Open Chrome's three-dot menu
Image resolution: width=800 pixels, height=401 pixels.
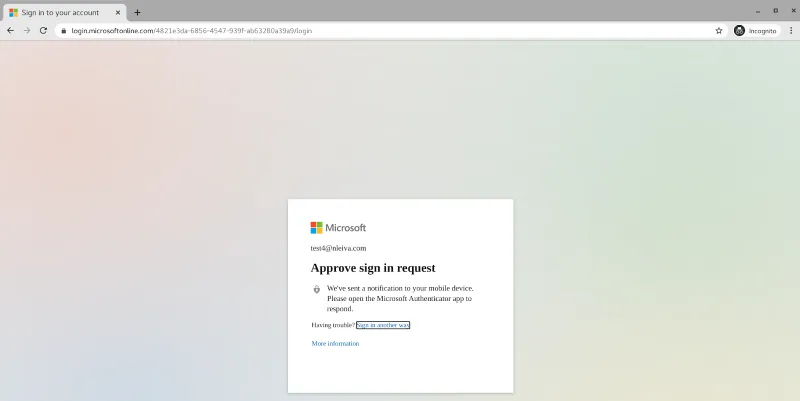[791, 31]
